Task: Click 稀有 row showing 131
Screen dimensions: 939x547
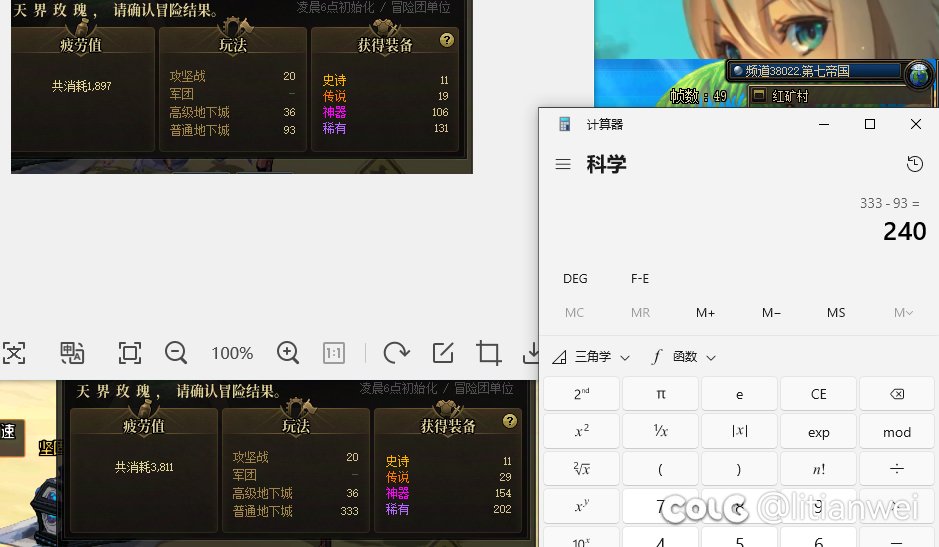Action: coord(385,128)
